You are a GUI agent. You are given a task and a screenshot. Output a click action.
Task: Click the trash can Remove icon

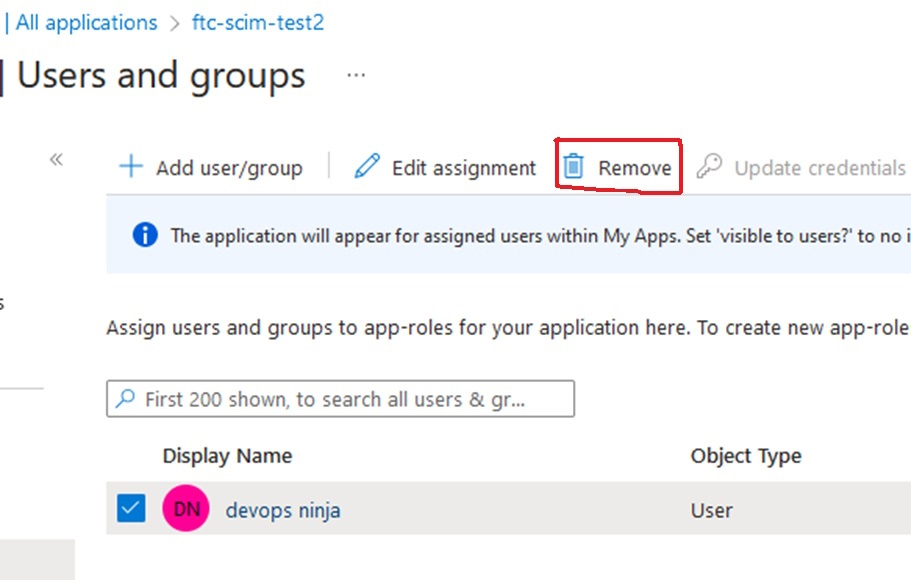tap(573, 167)
